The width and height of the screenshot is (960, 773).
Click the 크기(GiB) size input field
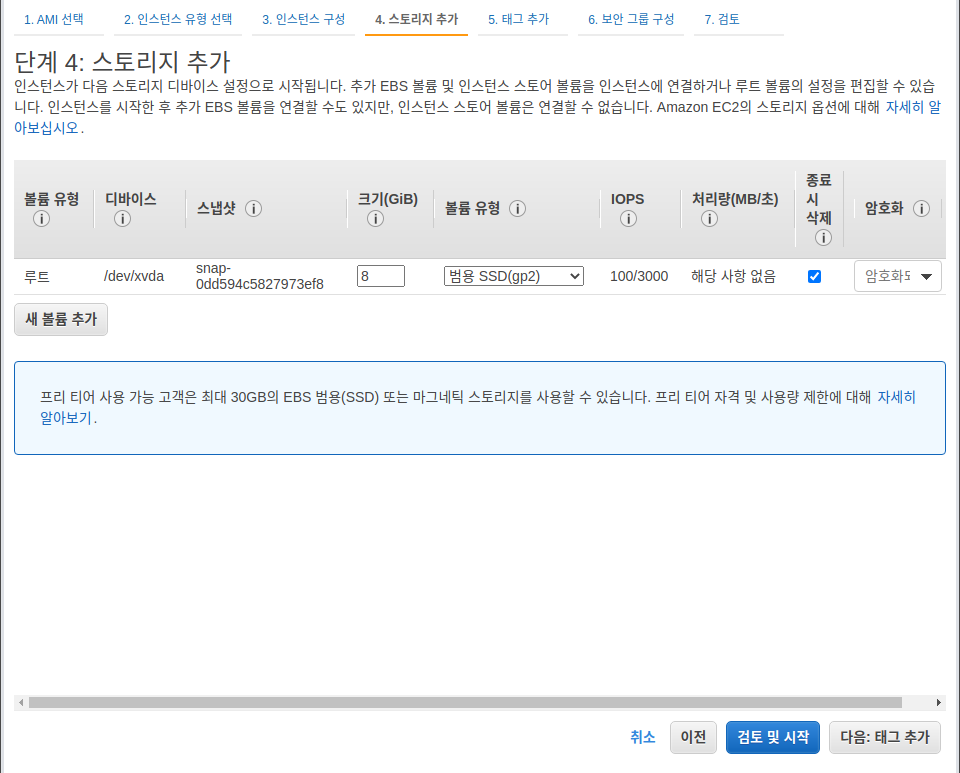tap(381, 276)
